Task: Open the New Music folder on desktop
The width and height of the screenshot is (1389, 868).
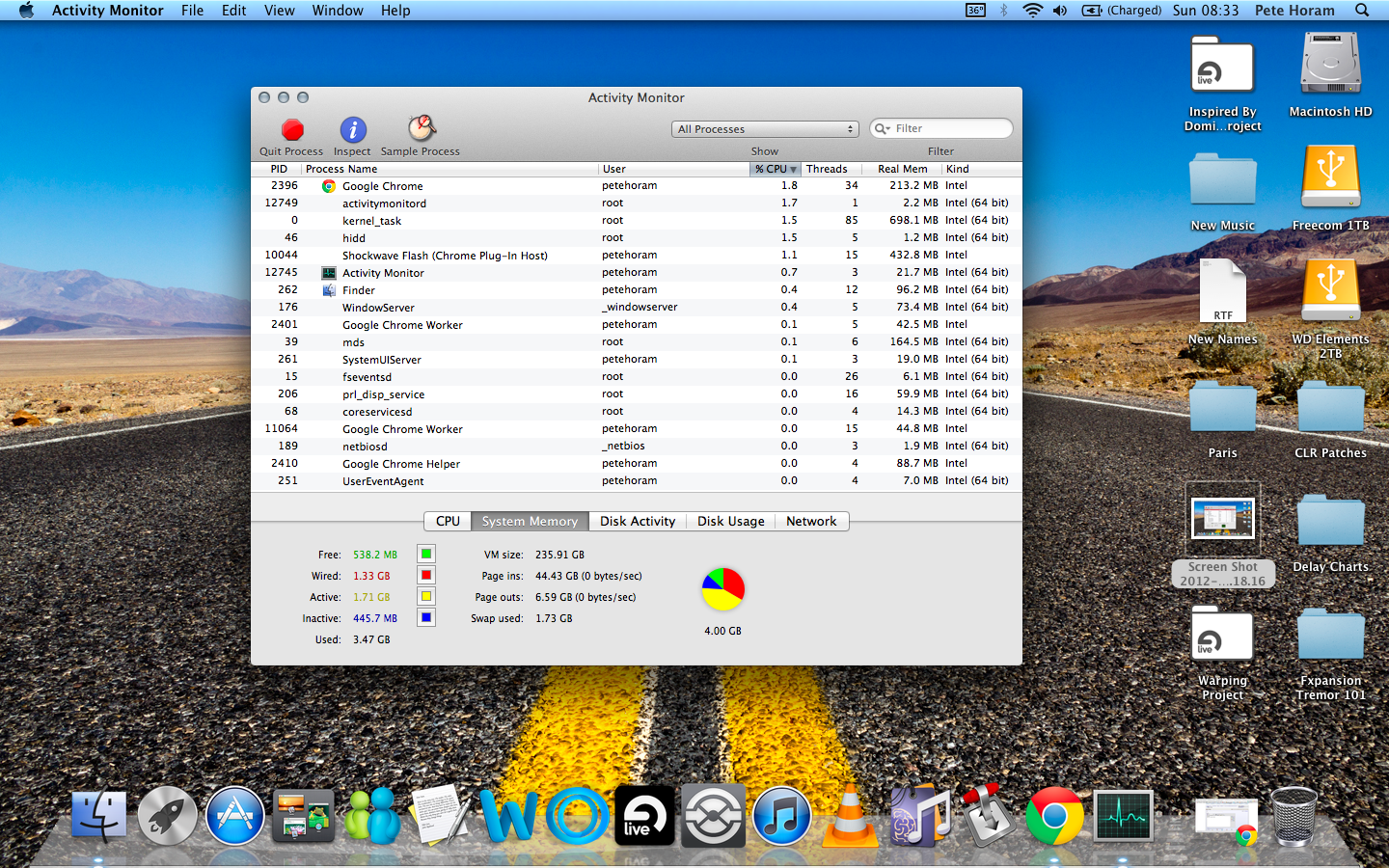Action: pyautogui.click(x=1222, y=181)
